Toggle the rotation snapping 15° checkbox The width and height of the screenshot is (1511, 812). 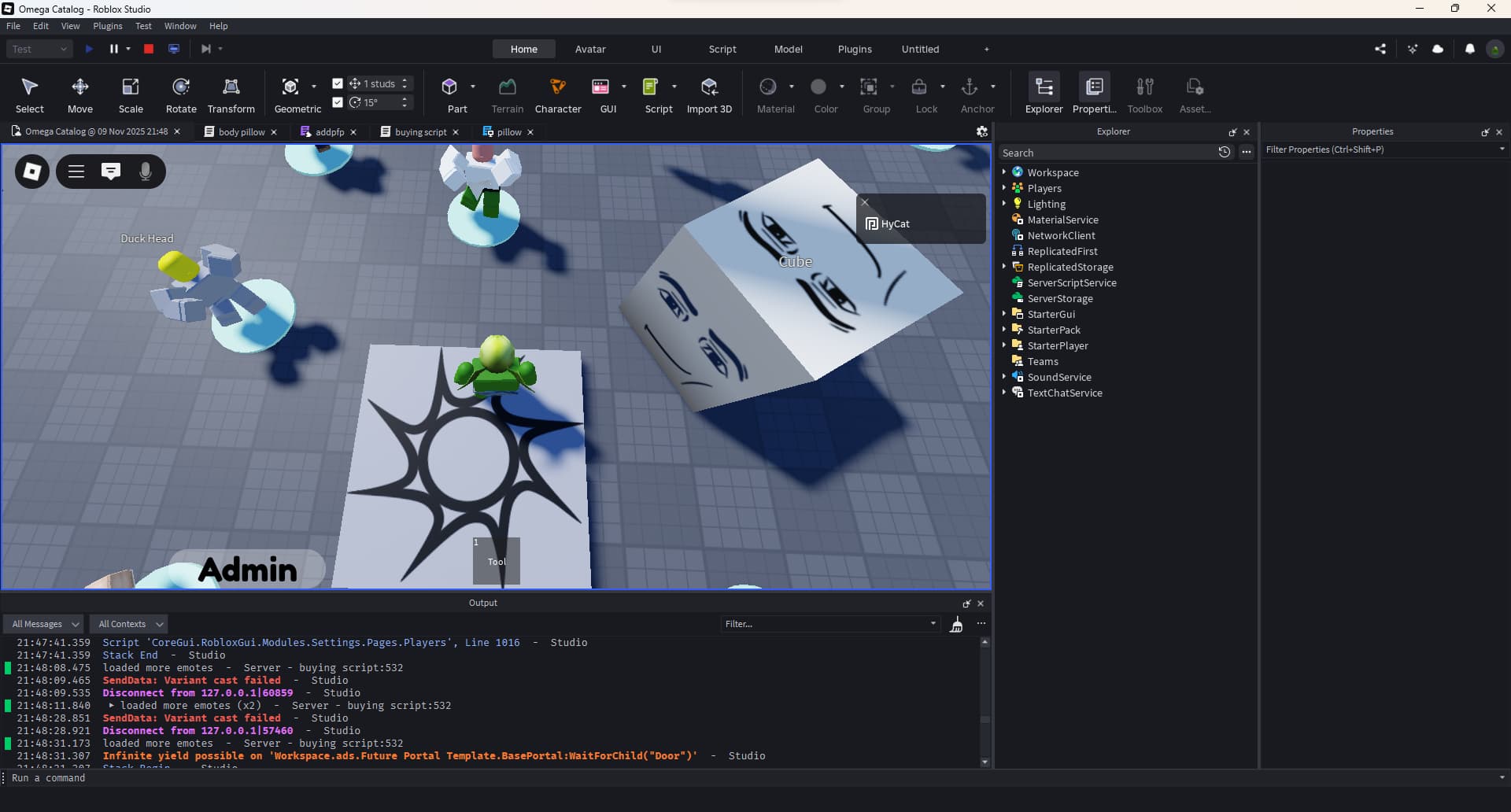click(338, 102)
